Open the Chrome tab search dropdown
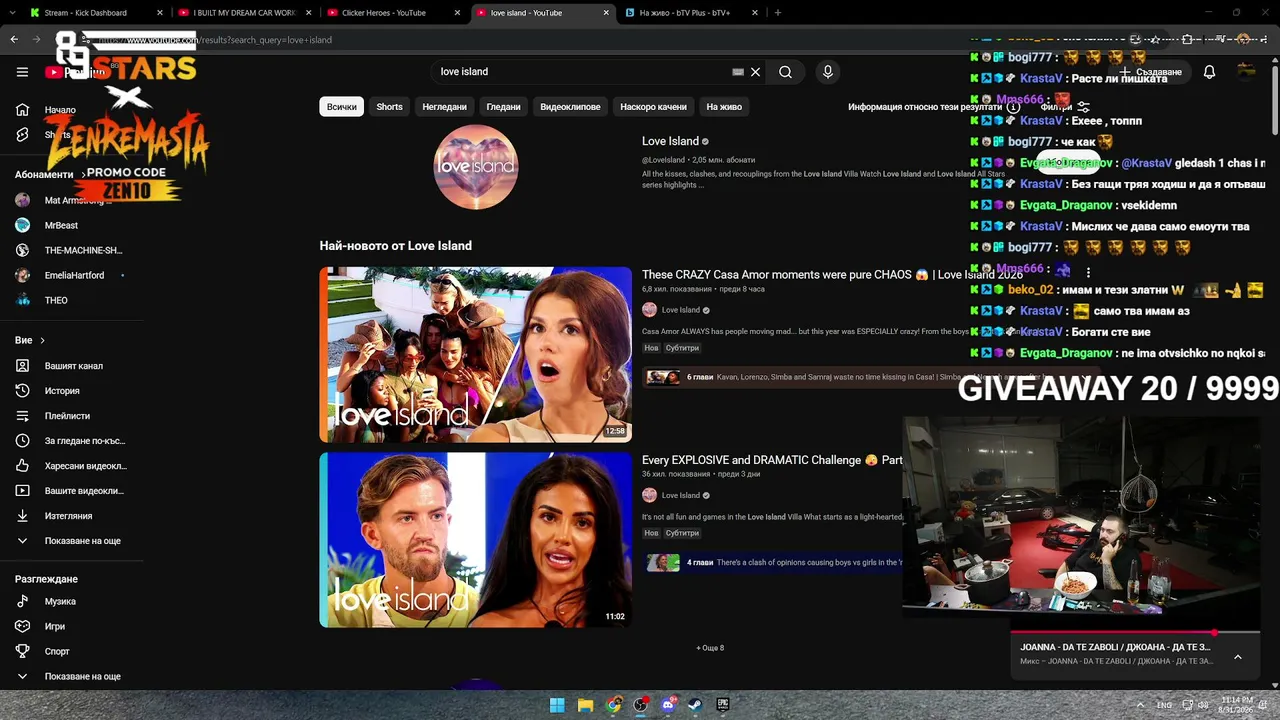This screenshot has height=720, width=1280. (14, 13)
